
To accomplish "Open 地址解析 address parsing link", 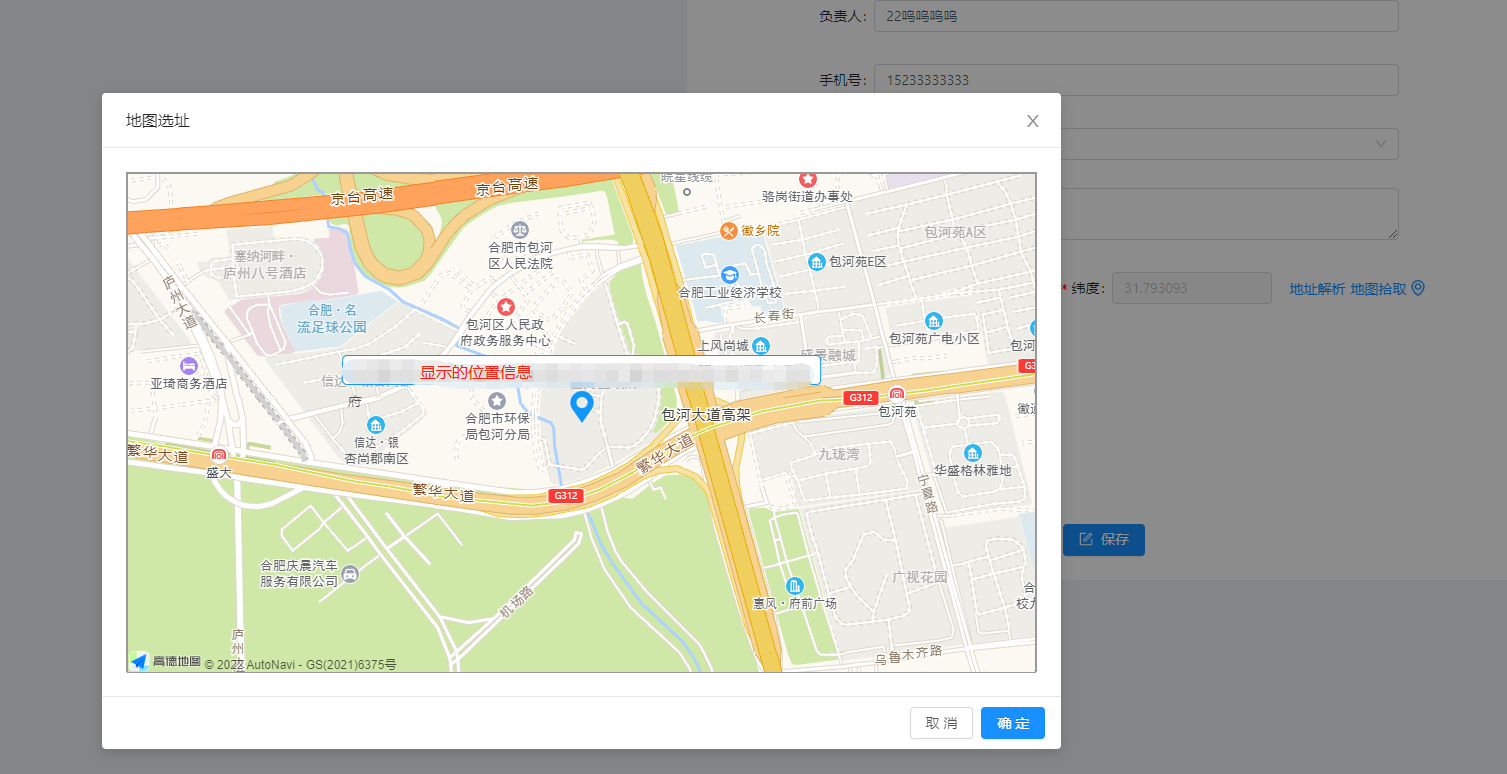I will 1316,288.
